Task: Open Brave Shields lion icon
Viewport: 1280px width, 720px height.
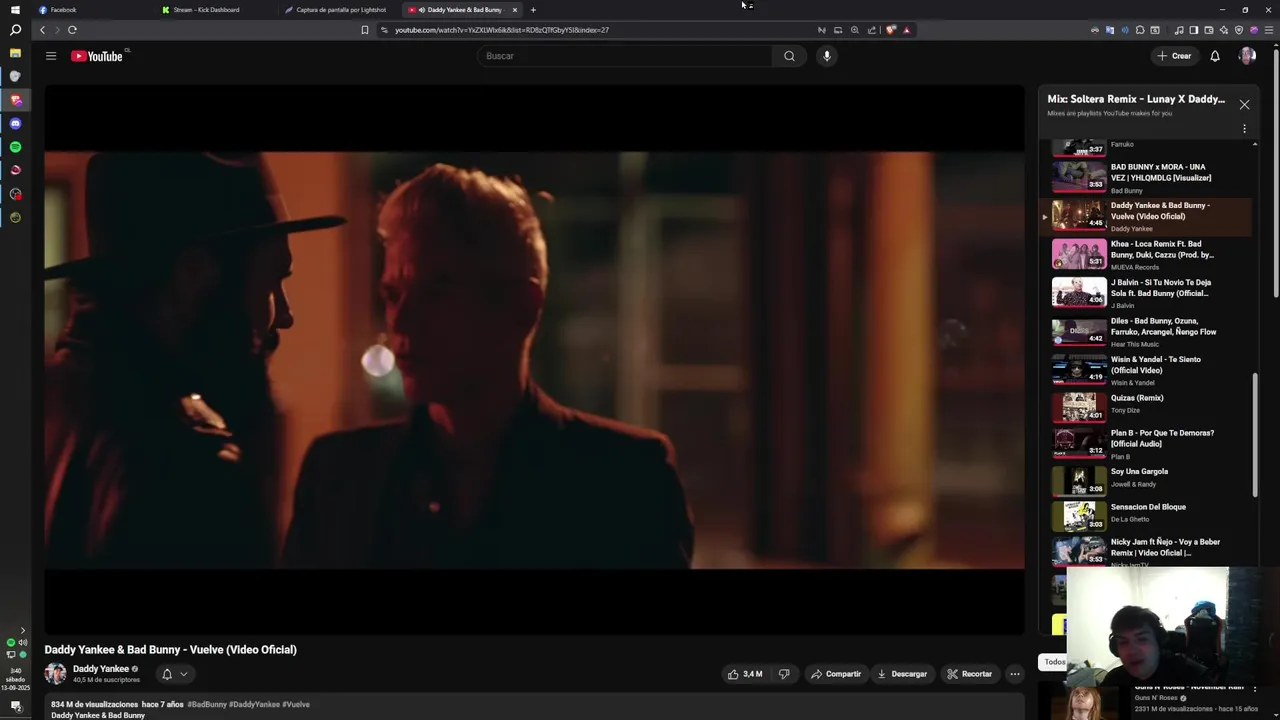Action: tap(891, 30)
